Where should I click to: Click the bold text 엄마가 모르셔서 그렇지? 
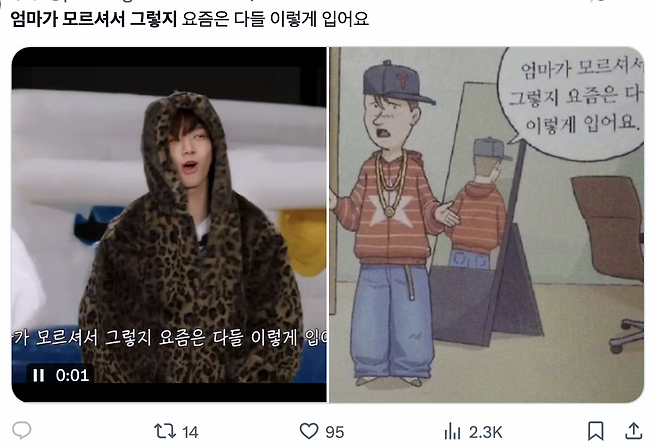[x=94, y=19]
